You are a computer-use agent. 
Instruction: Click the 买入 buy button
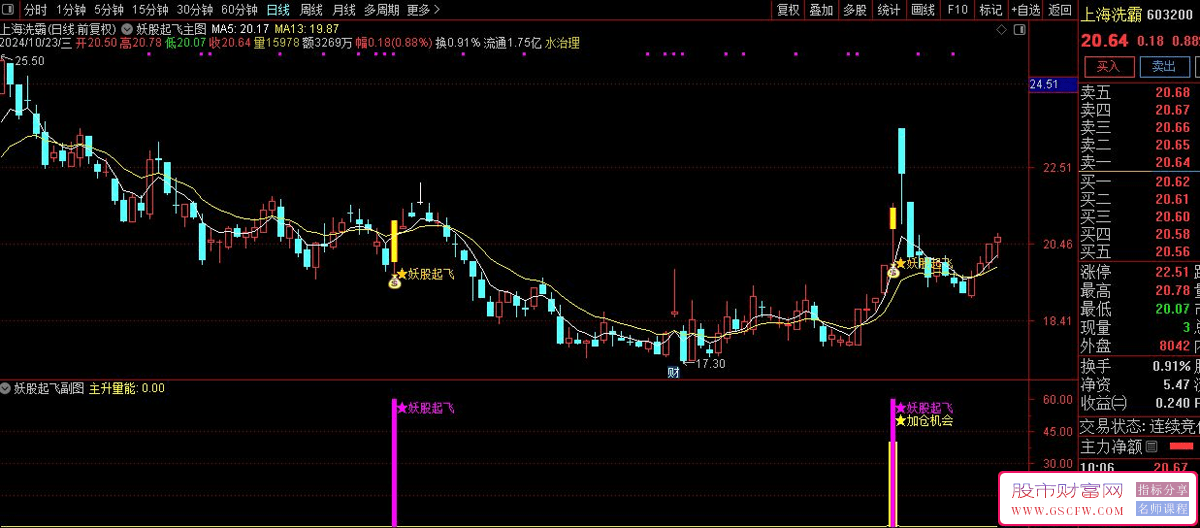[x=1108, y=67]
